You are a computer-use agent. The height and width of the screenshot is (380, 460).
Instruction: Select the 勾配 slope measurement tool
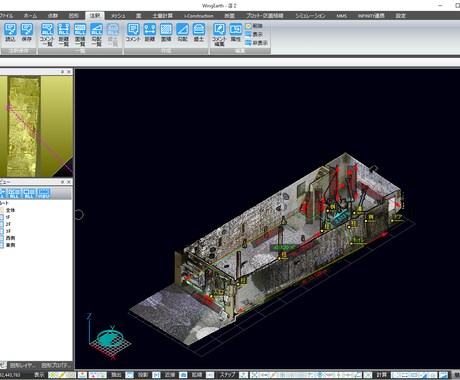[182, 32]
